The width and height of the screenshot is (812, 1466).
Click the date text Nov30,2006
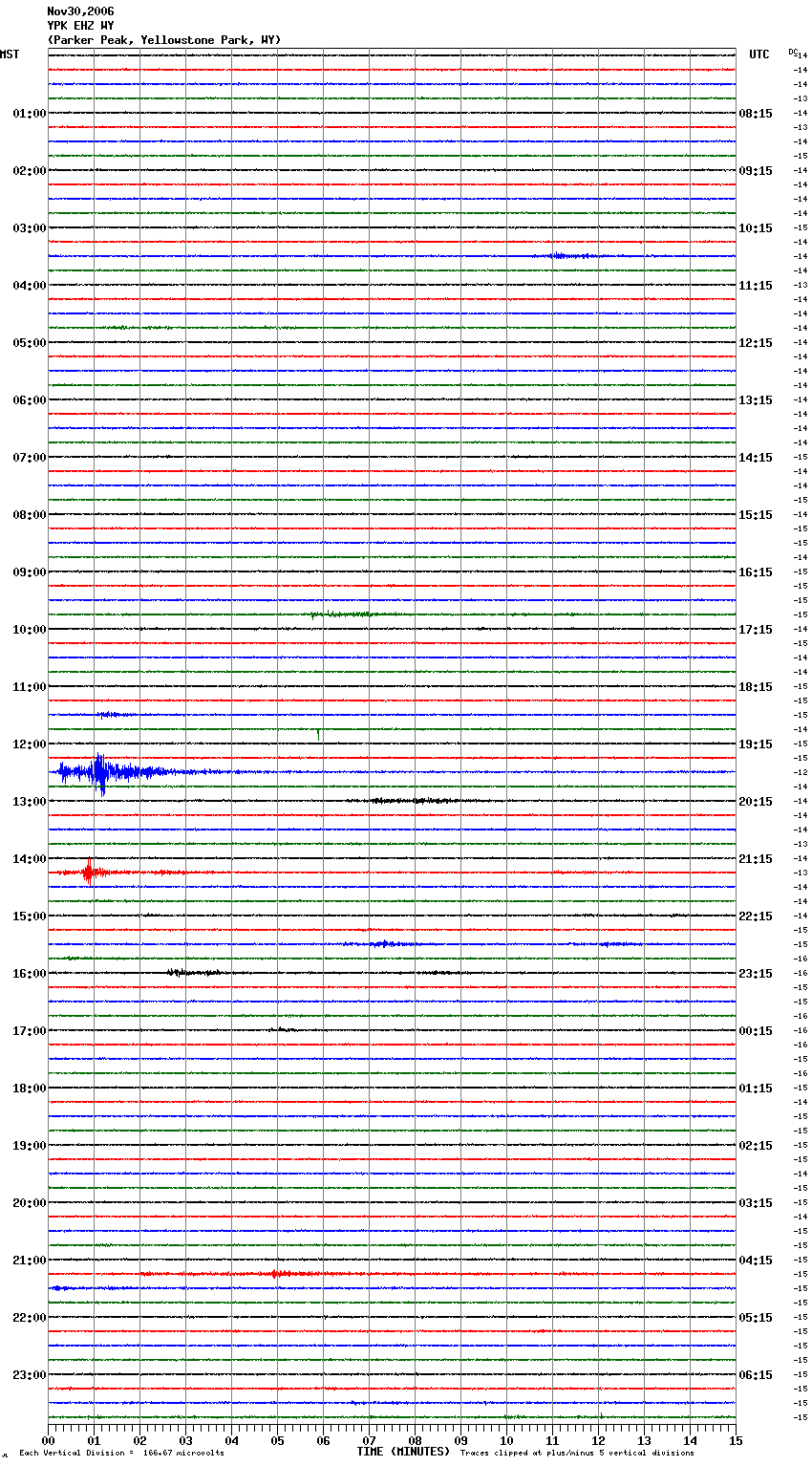pyautogui.click(x=80, y=11)
